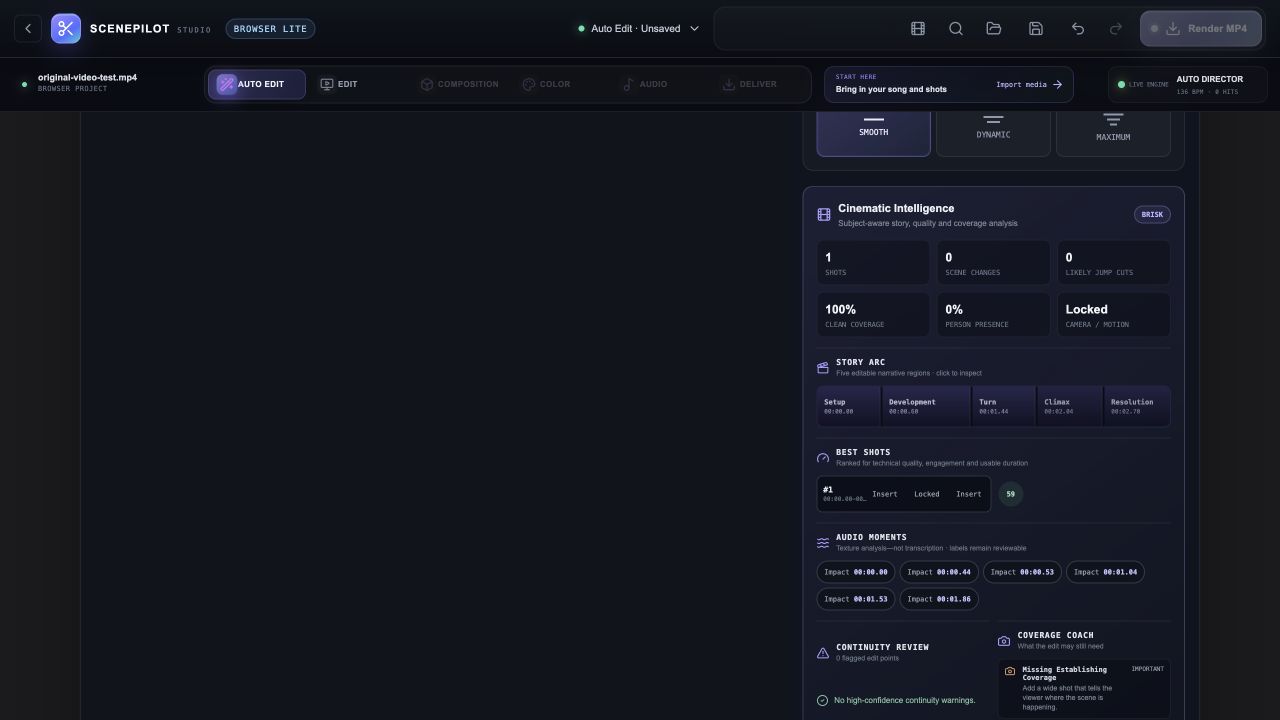Screen dimensions: 1280x720
Task: Open the Color tab
Action: point(546,84)
